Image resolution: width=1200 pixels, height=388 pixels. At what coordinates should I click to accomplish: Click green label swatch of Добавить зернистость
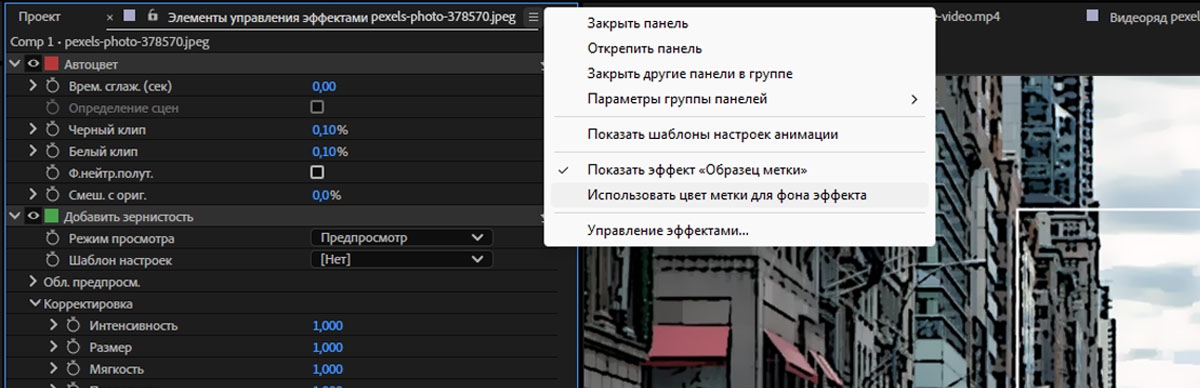point(51,217)
